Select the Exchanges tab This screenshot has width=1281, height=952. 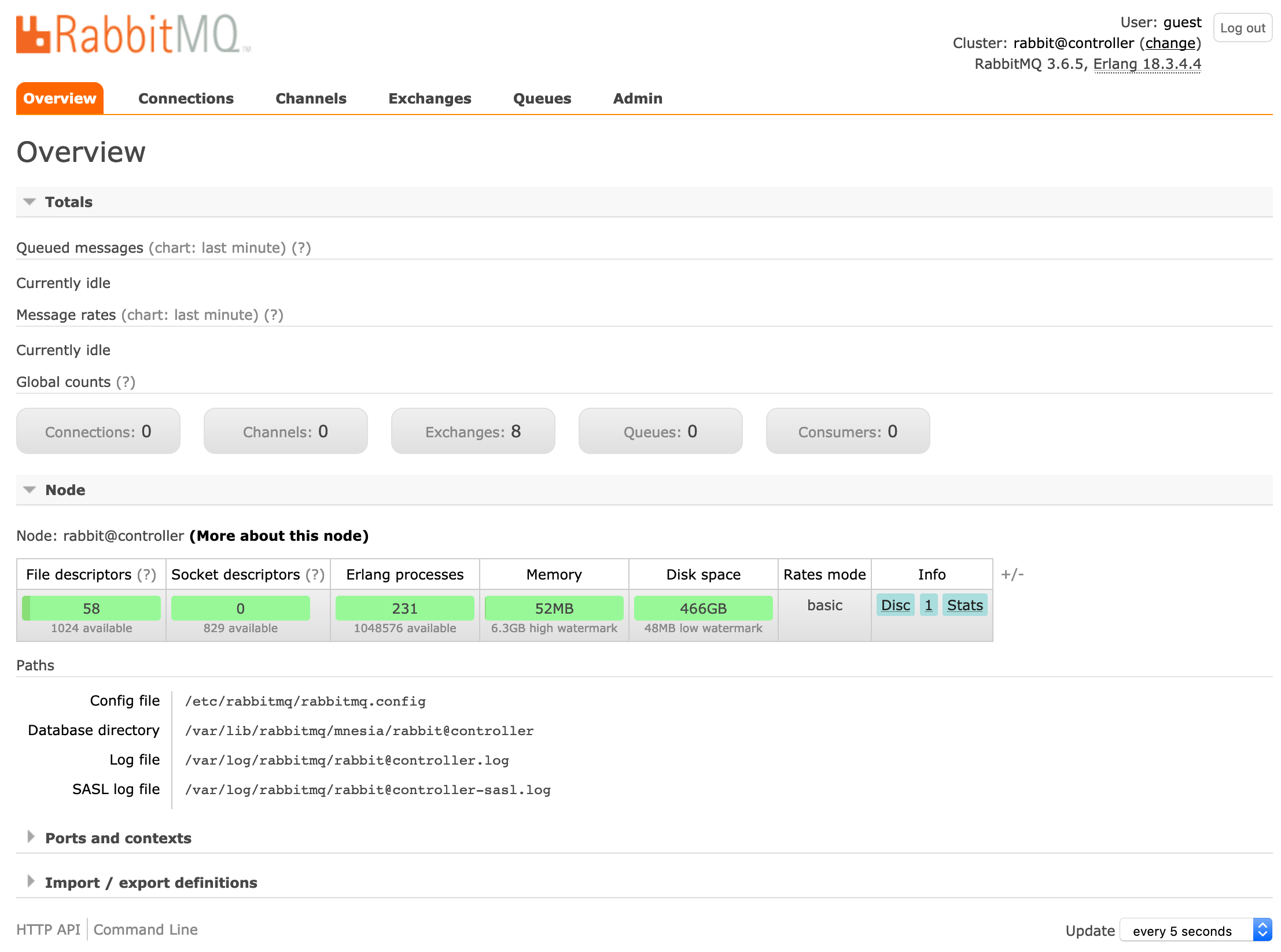pos(430,97)
